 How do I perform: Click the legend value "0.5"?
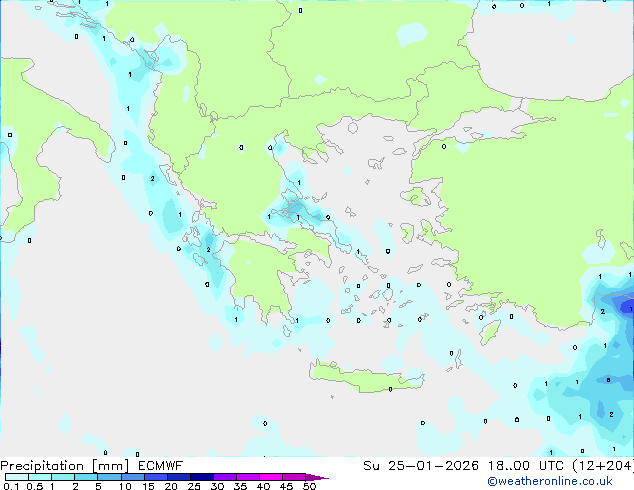[x=35, y=486]
